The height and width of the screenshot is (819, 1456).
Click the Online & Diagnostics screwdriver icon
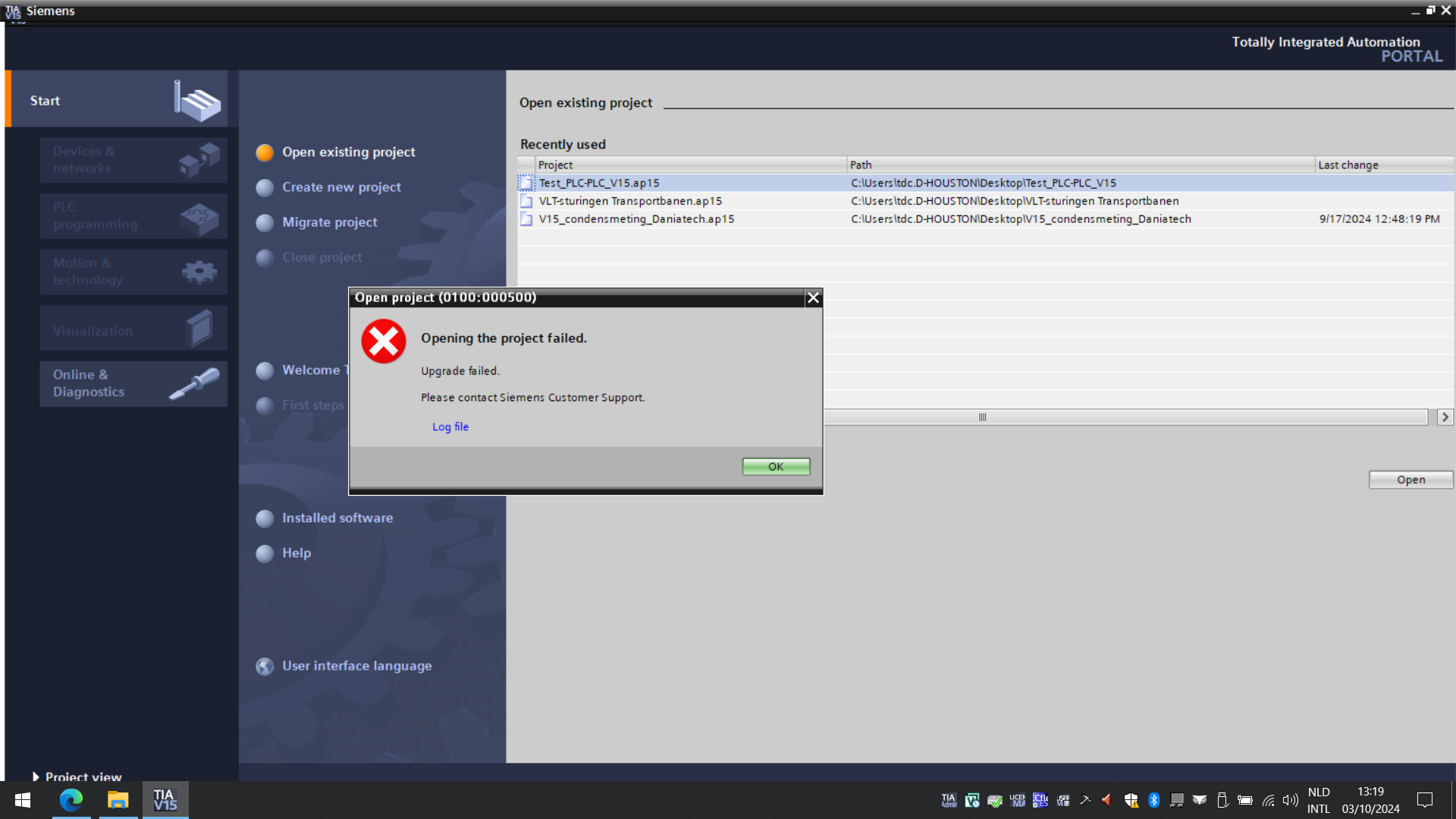(195, 383)
